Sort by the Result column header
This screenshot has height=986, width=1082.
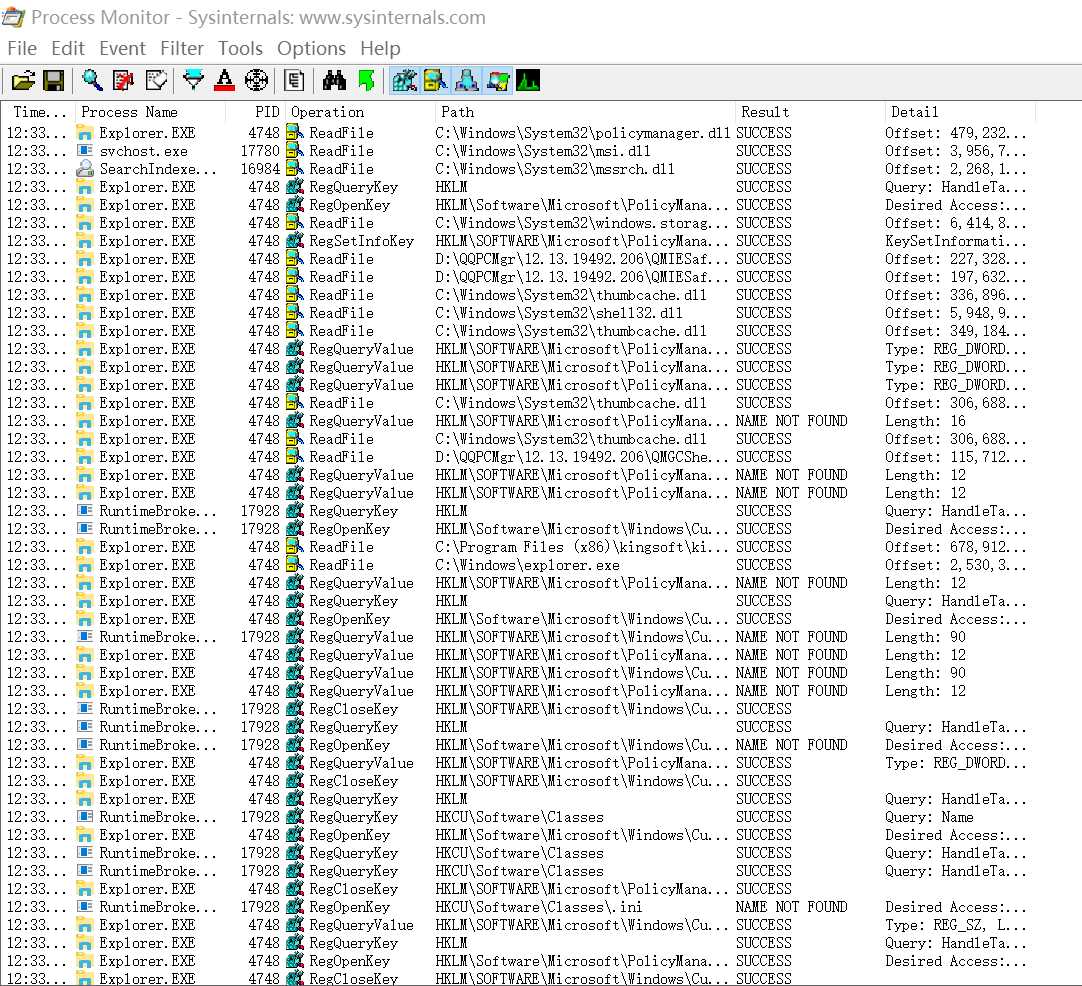pos(809,112)
